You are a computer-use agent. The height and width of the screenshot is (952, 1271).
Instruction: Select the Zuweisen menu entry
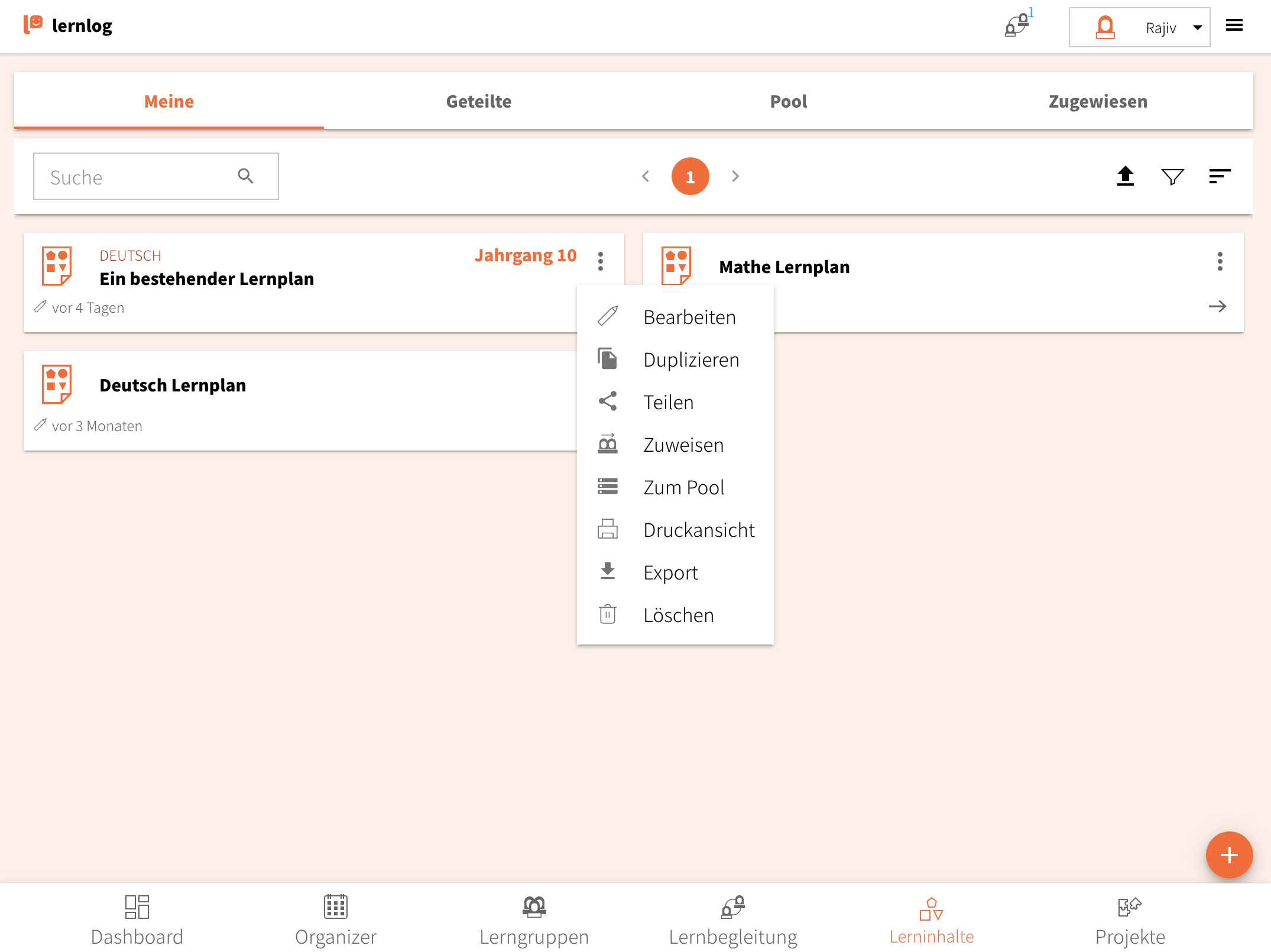(x=683, y=445)
